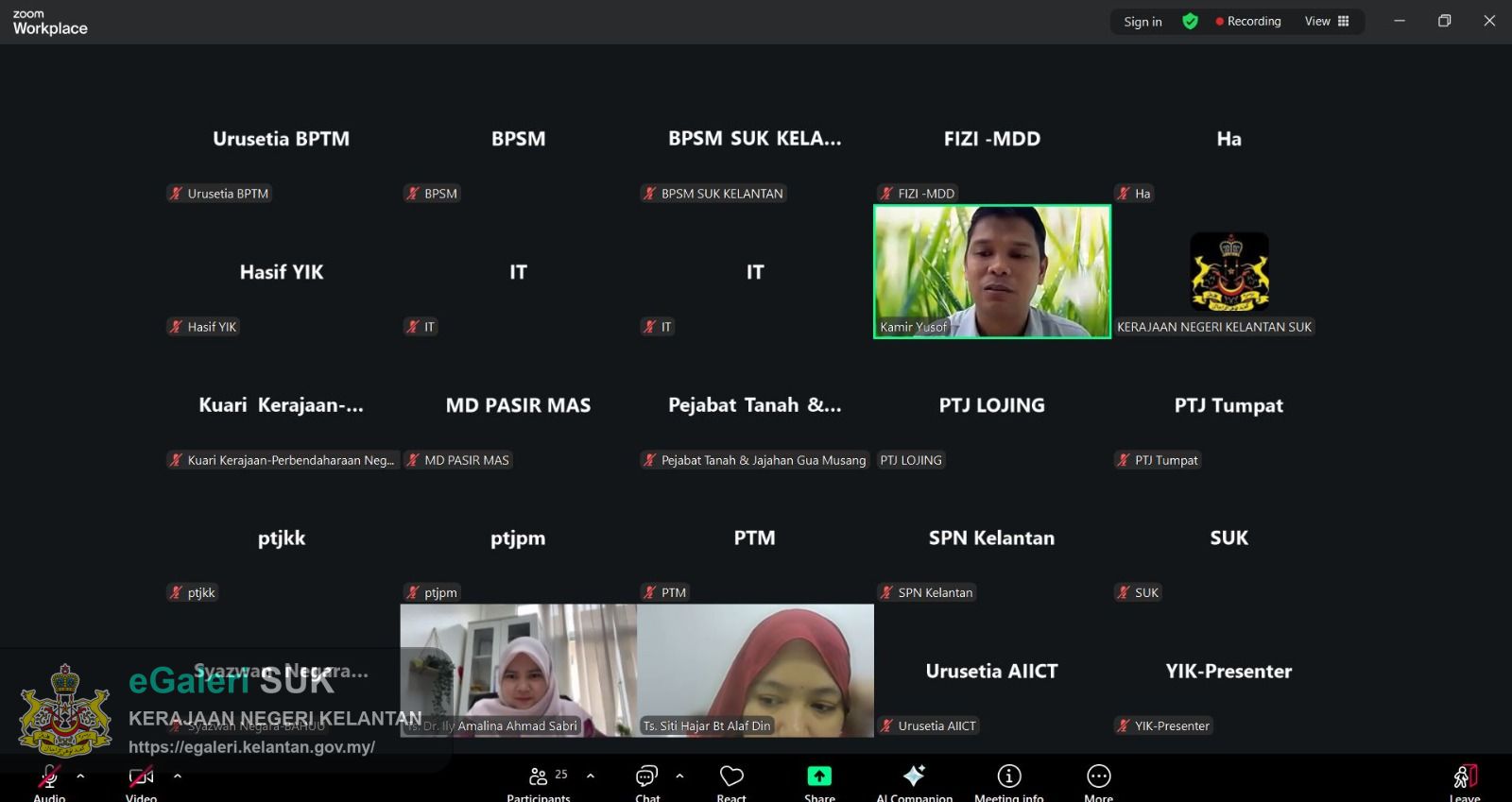Select the PTJ LOJING participant name label
1512x802 pixels.
(x=911, y=460)
